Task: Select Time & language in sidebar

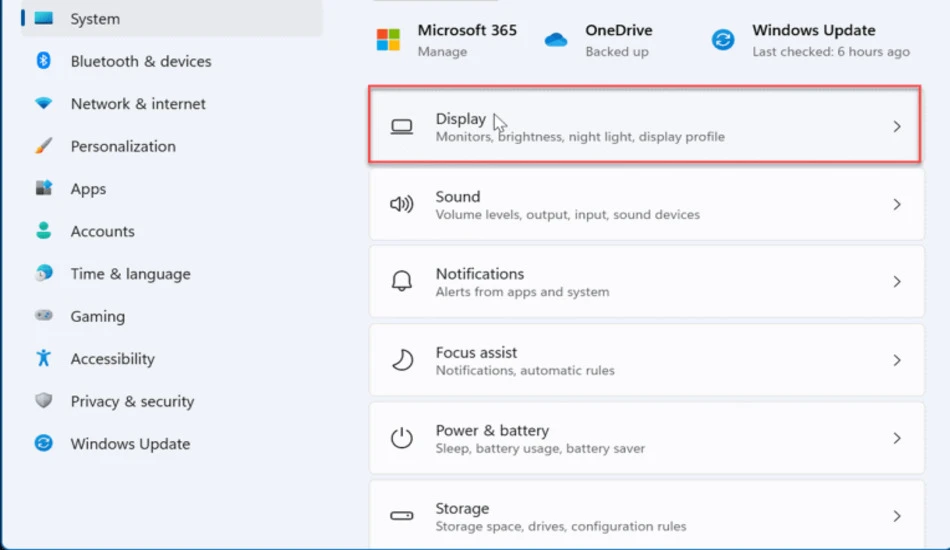Action: (130, 274)
